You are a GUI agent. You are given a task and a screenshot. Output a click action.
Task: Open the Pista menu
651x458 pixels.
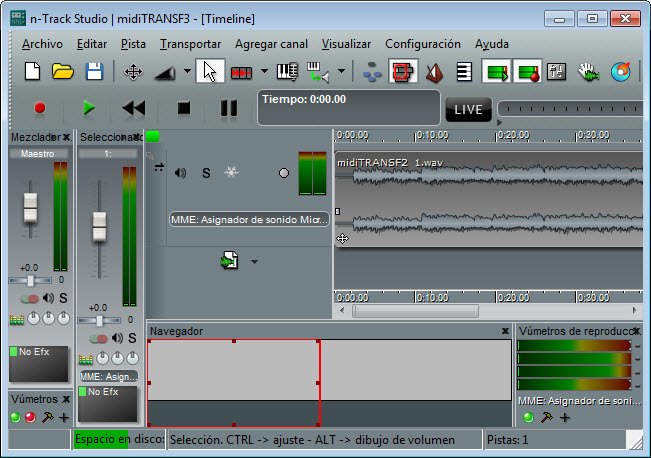click(x=133, y=44)
